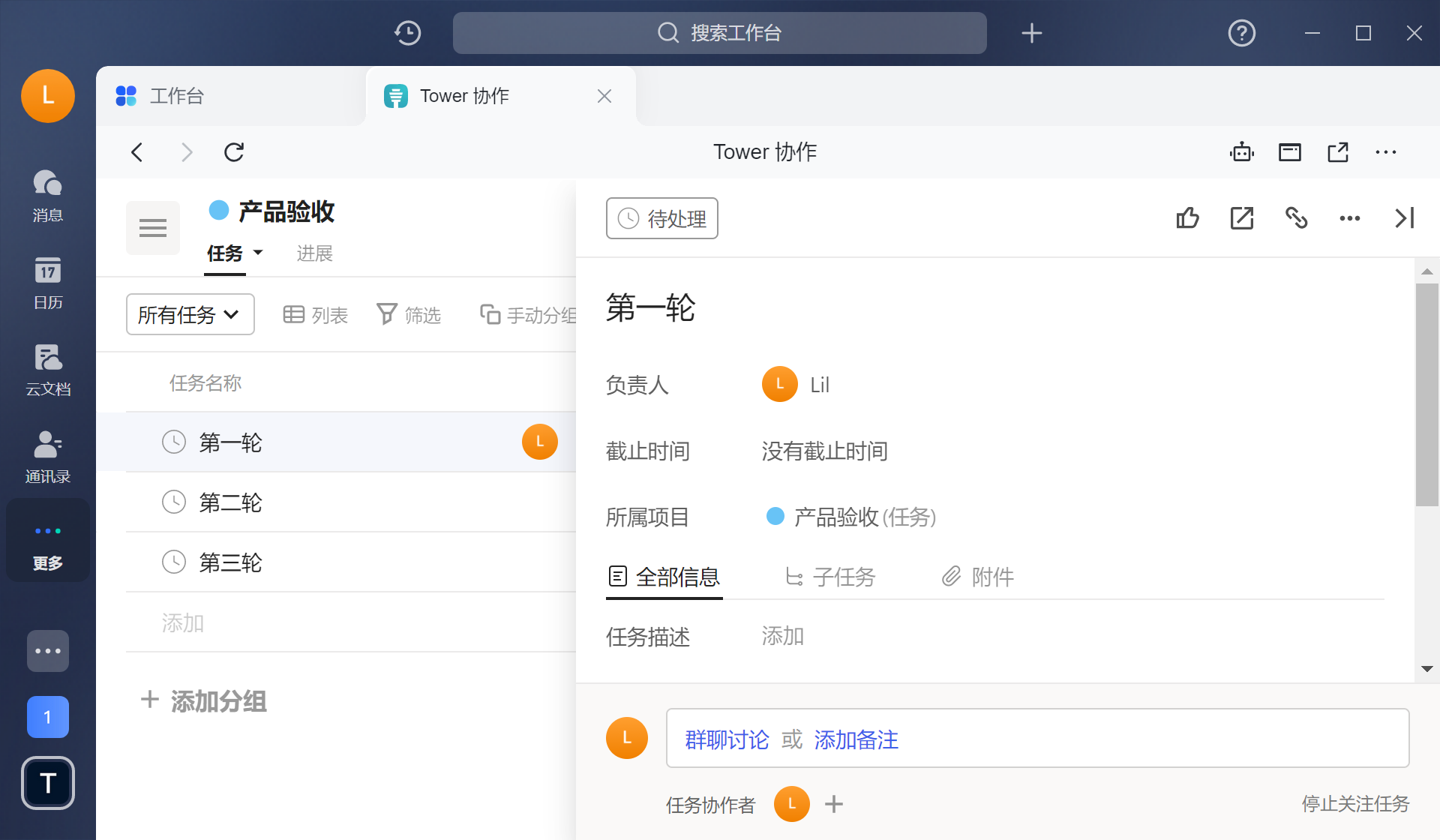Open the history clock icon in title bar
The height and width of the screenshot is (840, 1440).
click(408, 33)
